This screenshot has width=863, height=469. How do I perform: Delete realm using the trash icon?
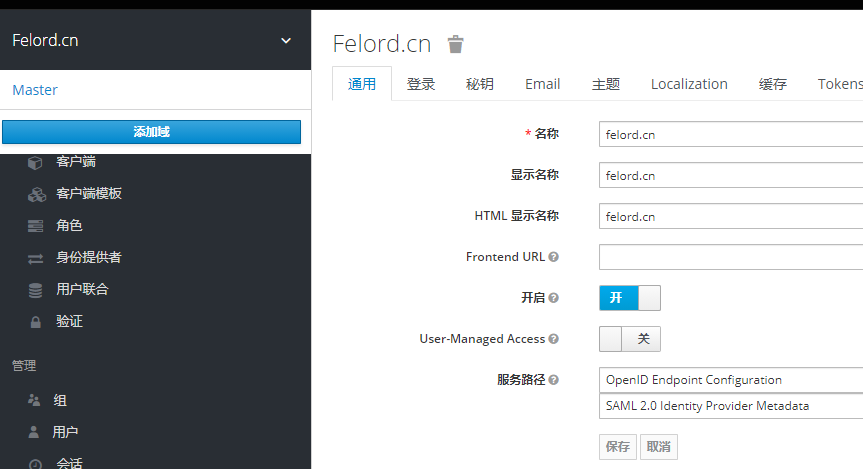[x=455, y=44]
